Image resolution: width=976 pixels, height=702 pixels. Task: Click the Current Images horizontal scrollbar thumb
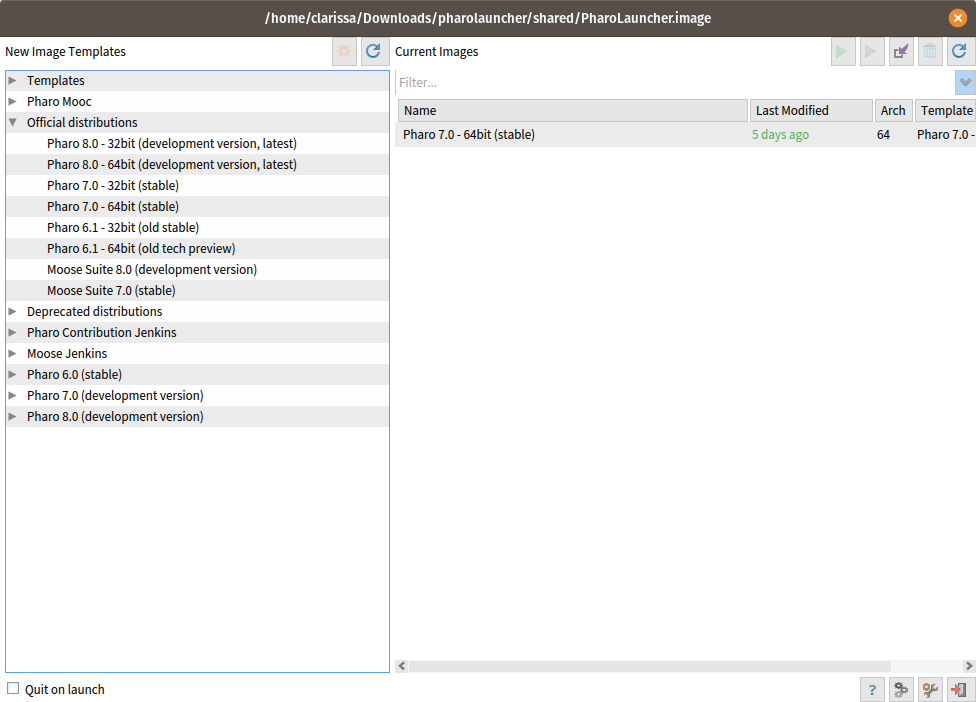tap(650, 666)
